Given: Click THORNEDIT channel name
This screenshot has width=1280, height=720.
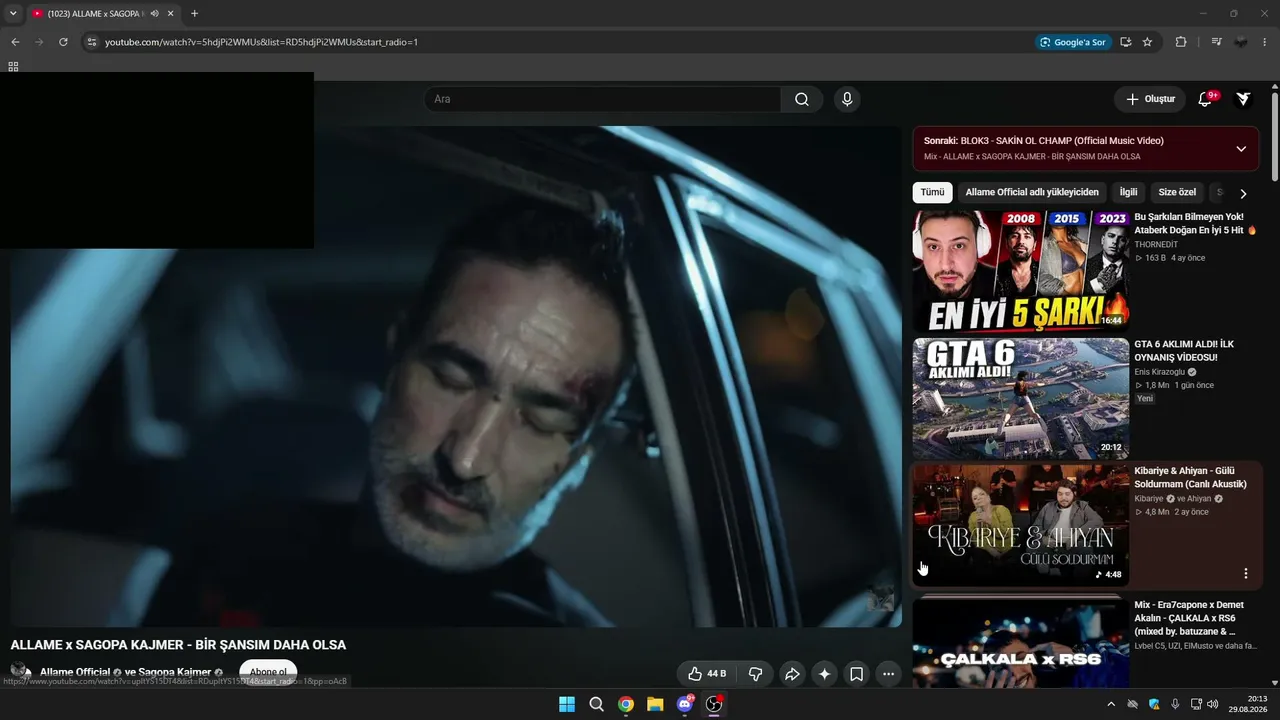Looking at the screenshot, I should pos(1156,244).
